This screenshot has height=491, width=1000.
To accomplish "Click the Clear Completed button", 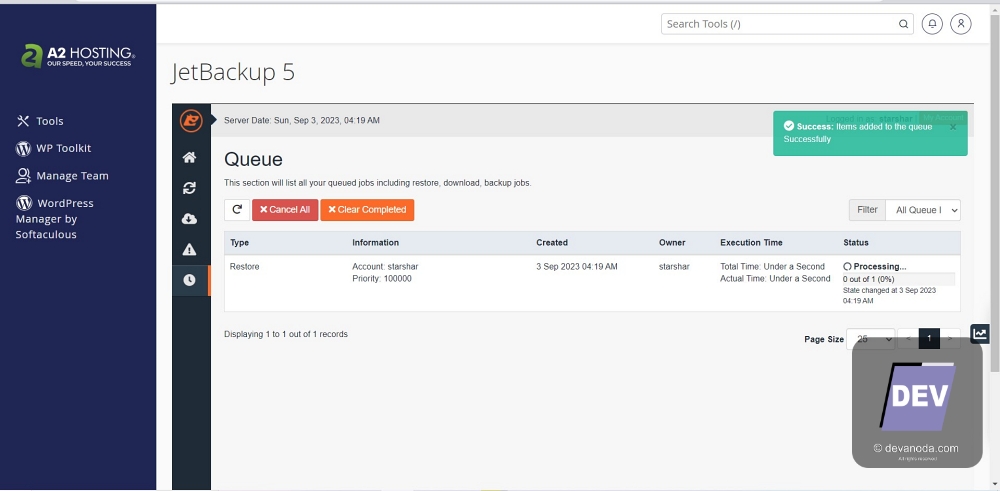I will [x=367, y=210].
